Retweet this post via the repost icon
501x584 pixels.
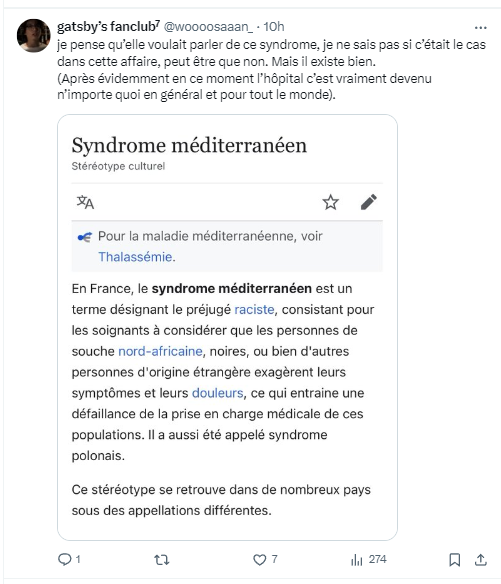(162, 559)
